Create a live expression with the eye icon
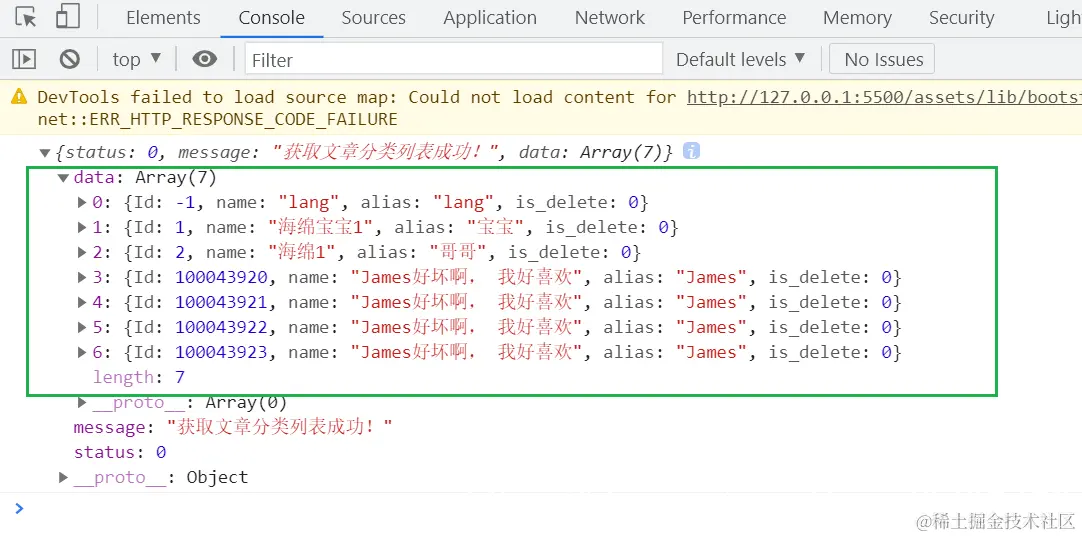The image size is (1082, 538). click(204, 59)
